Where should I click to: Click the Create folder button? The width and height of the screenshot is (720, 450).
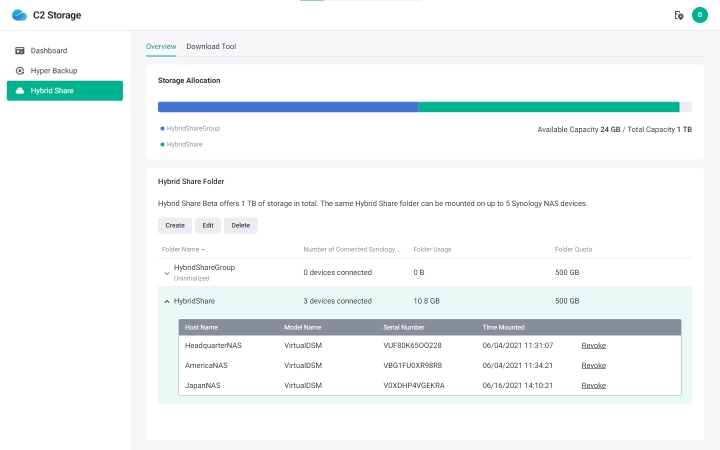[175, 225]
